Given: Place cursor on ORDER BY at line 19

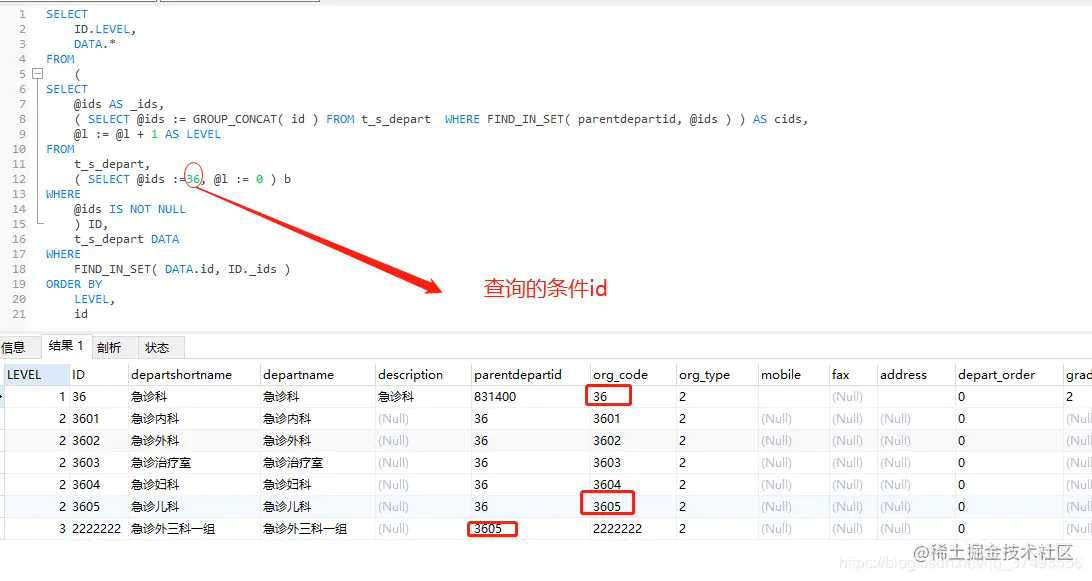Looking at the screenshot, I should click(x=74, y=284).
